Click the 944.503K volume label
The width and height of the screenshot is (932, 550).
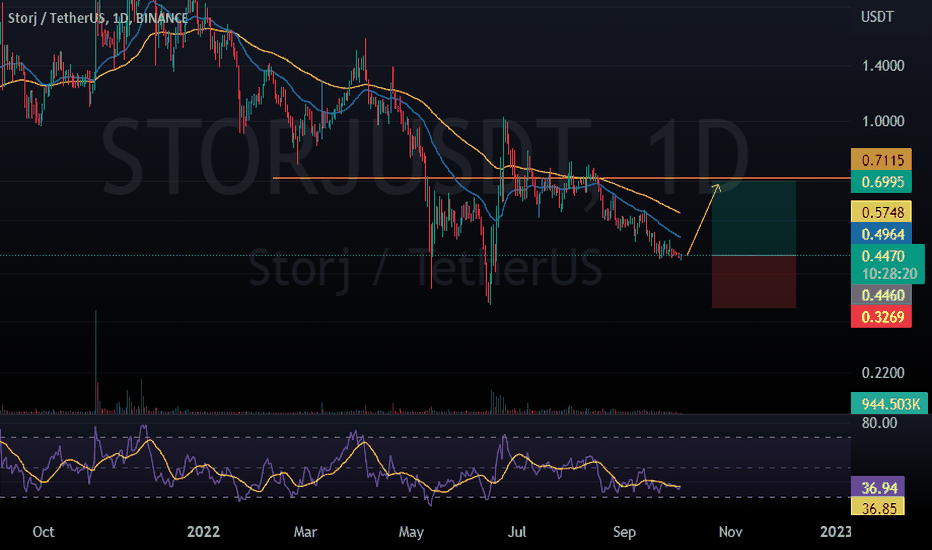pyautogui.click(x=889, y=404)
